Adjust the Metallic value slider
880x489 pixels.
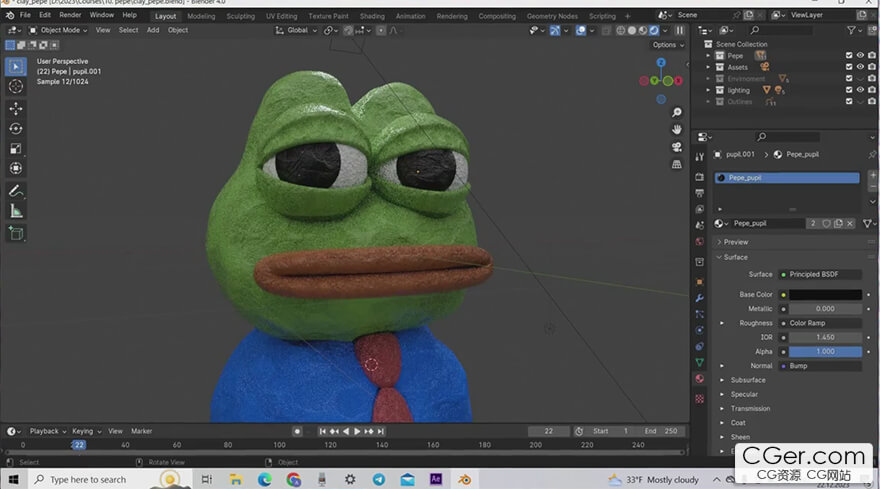825,309
